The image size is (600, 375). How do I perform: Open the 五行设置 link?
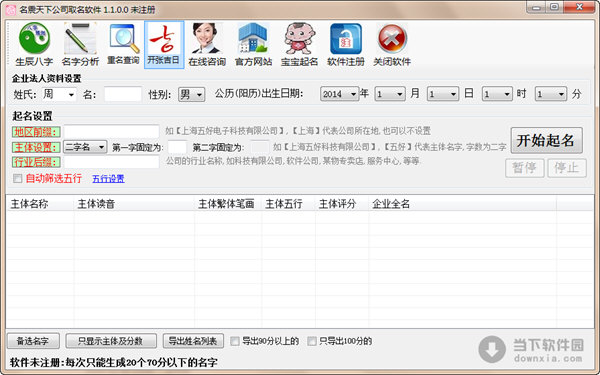click(x=108, y=179)
